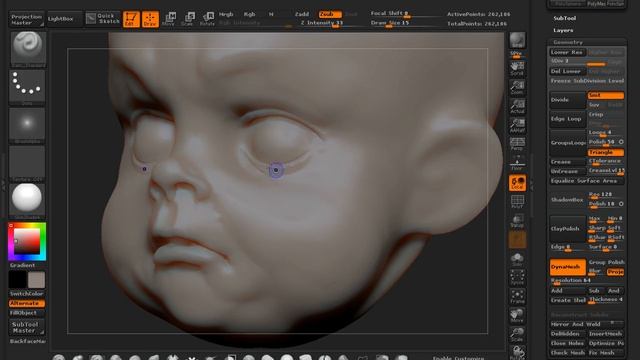The height and width of the screenshot is (360, 640).
Task: Select the black secondary color swatch
Action: click(x=18, y=280)
